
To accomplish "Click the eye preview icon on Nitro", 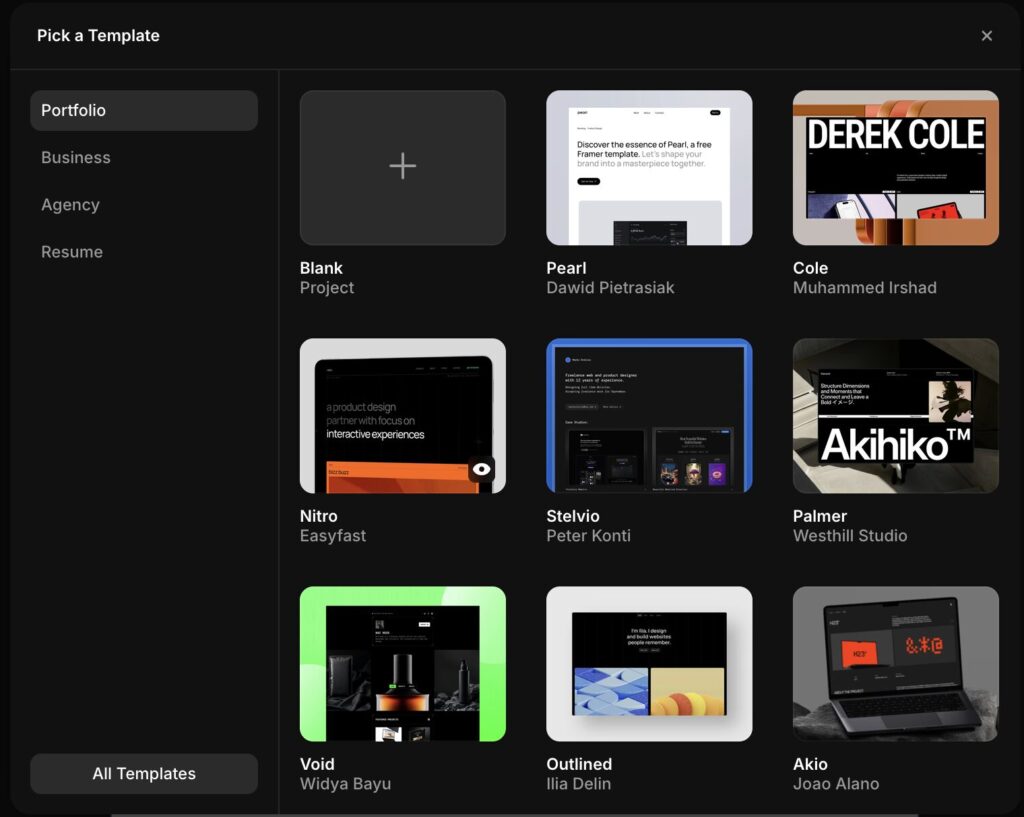I will 481,469.
